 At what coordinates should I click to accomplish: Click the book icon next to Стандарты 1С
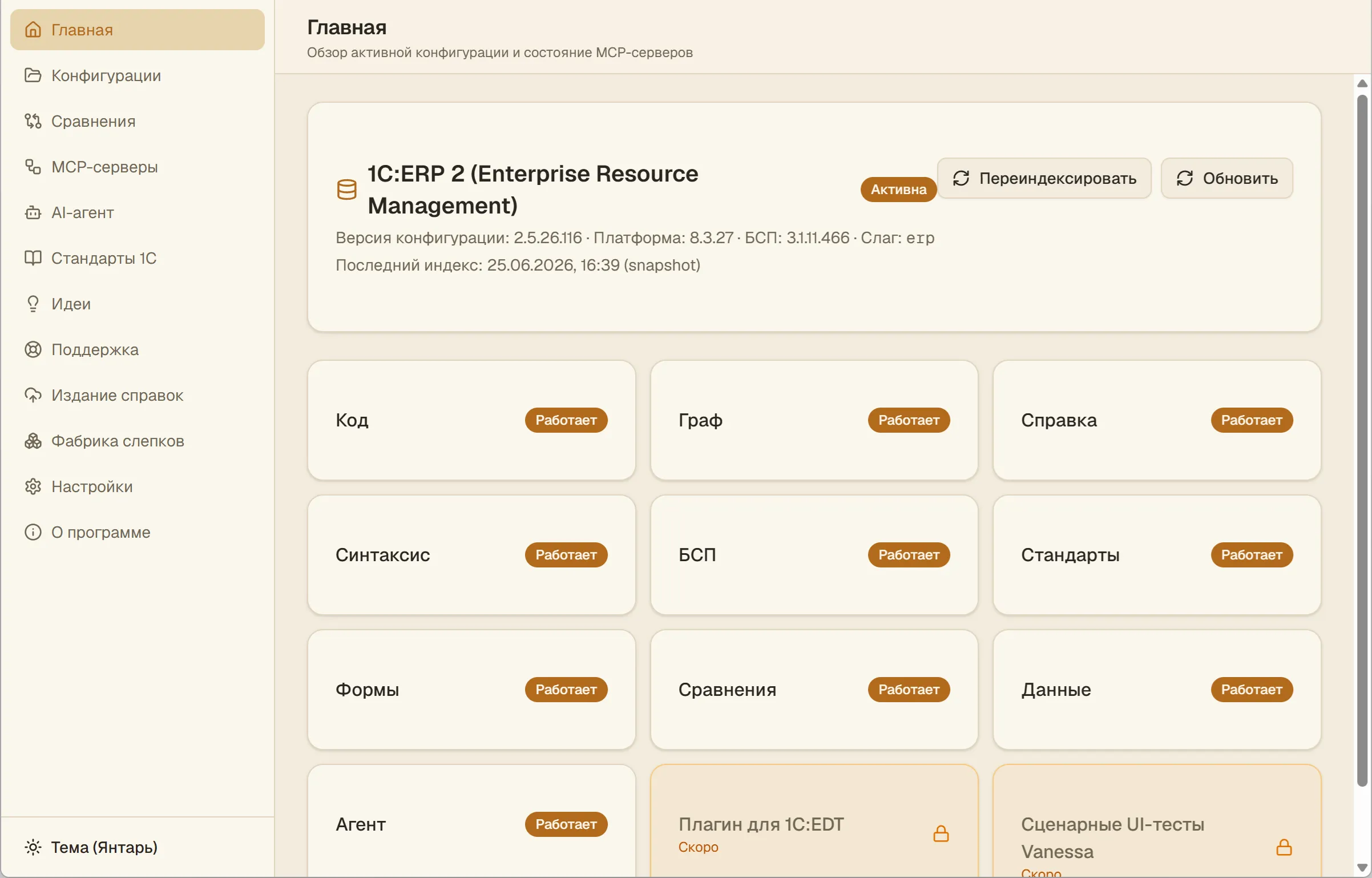(x=33, y=258)
